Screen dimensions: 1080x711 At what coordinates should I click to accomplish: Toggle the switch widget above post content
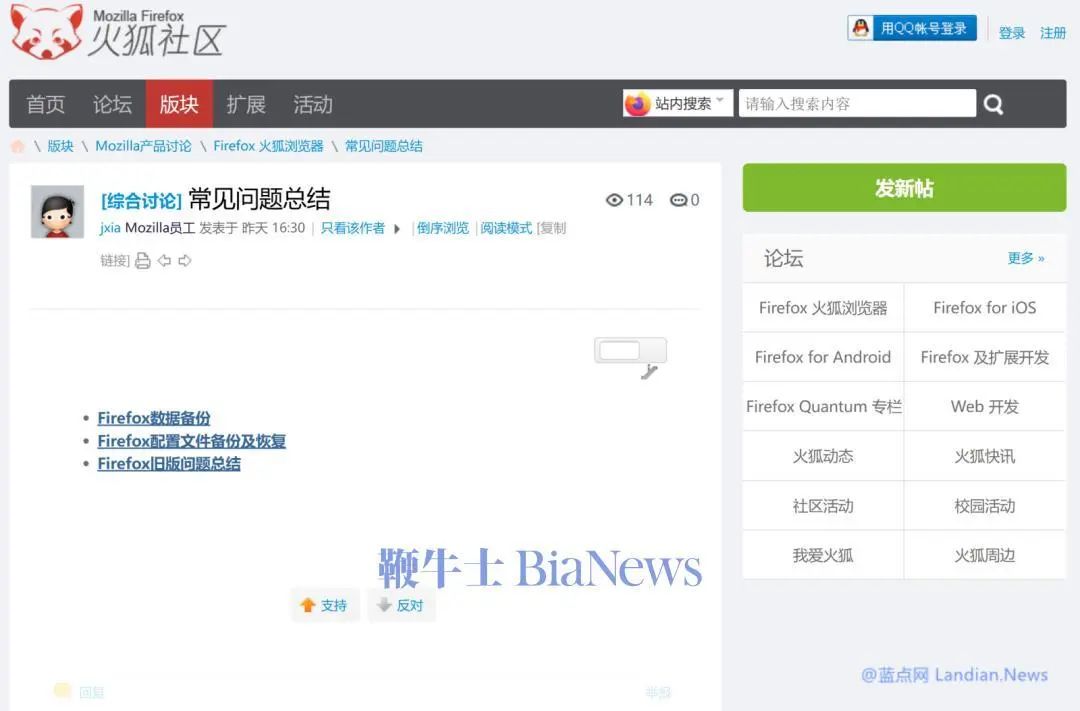point(630,351)
